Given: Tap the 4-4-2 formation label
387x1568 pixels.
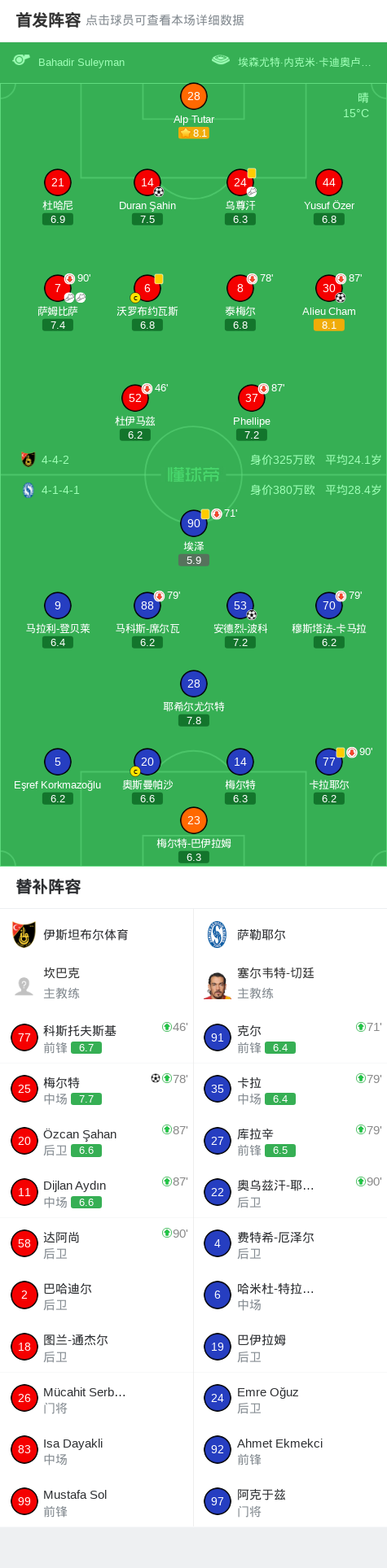Looking at the screenshot, I should 55,460.
